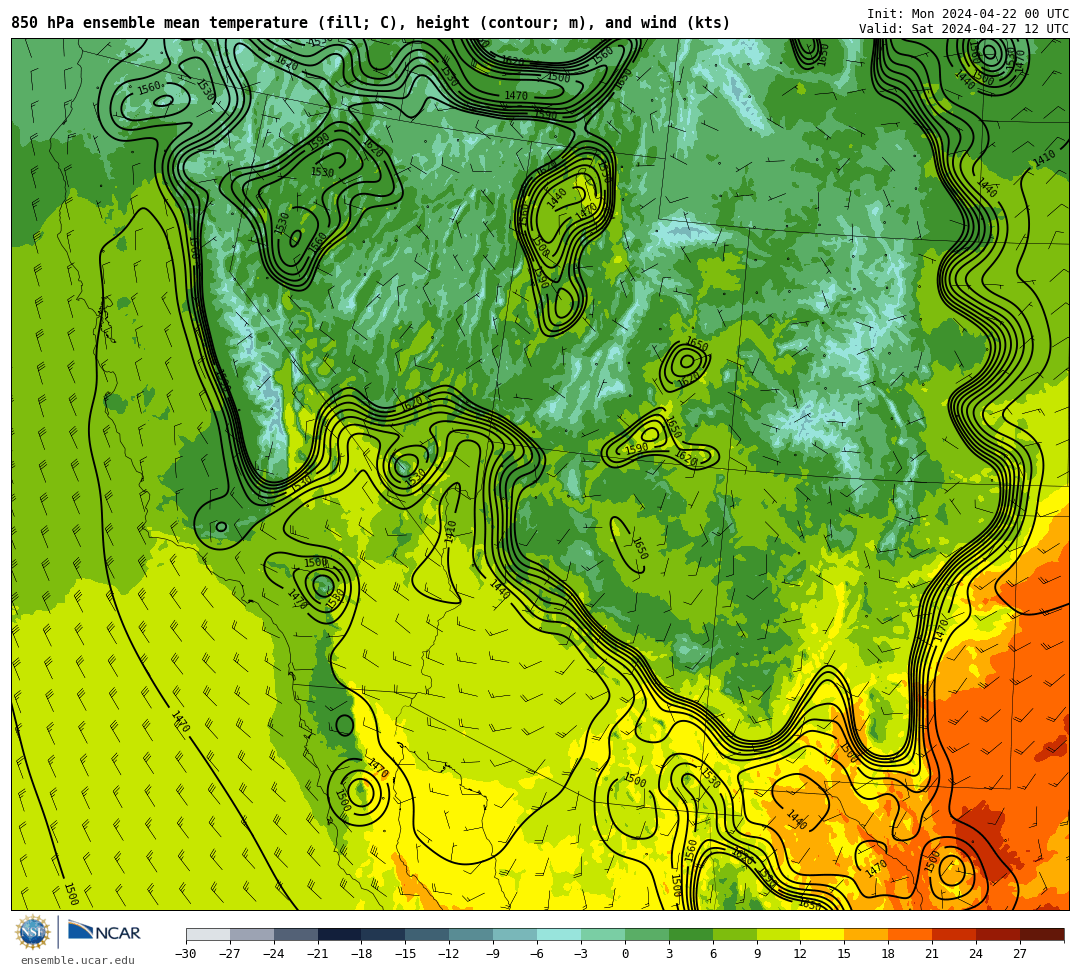Pick the slate -24 to -21 colorbar swatch
1080x973 pixels.
[296, 934]
